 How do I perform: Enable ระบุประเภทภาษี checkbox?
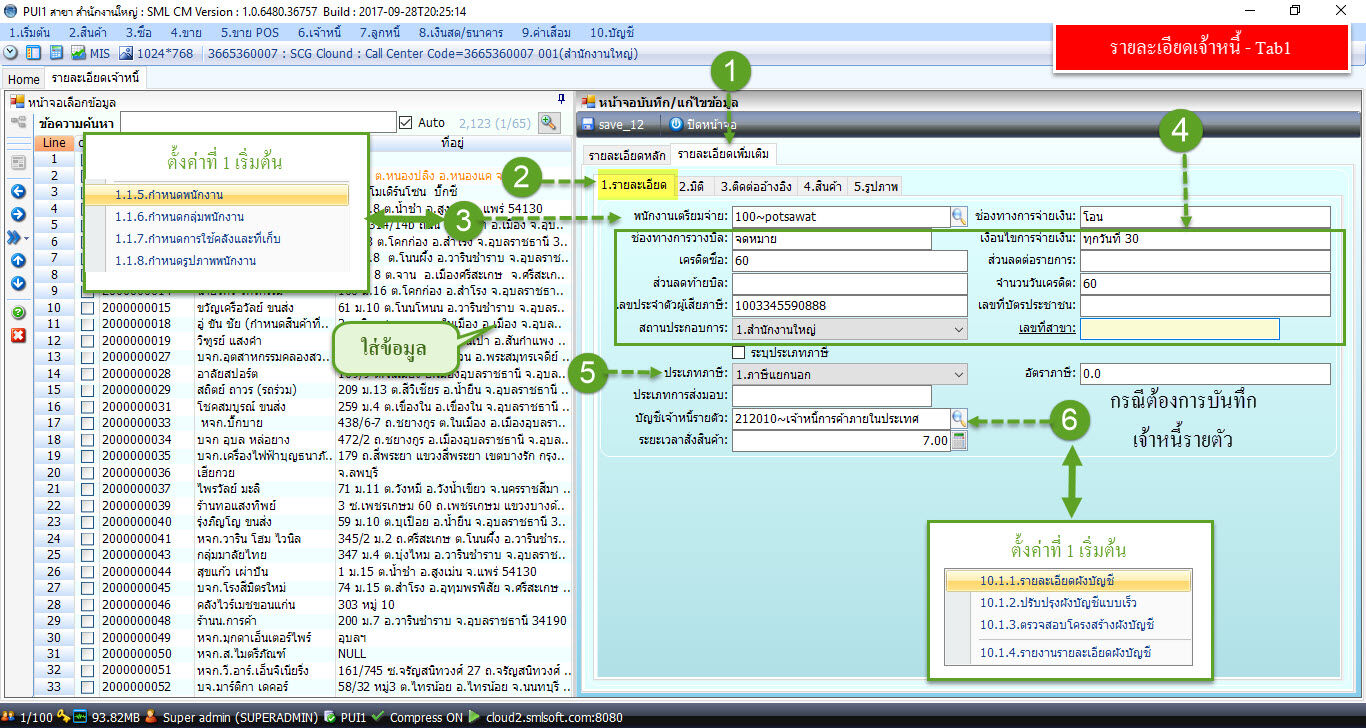pos(740,352)
